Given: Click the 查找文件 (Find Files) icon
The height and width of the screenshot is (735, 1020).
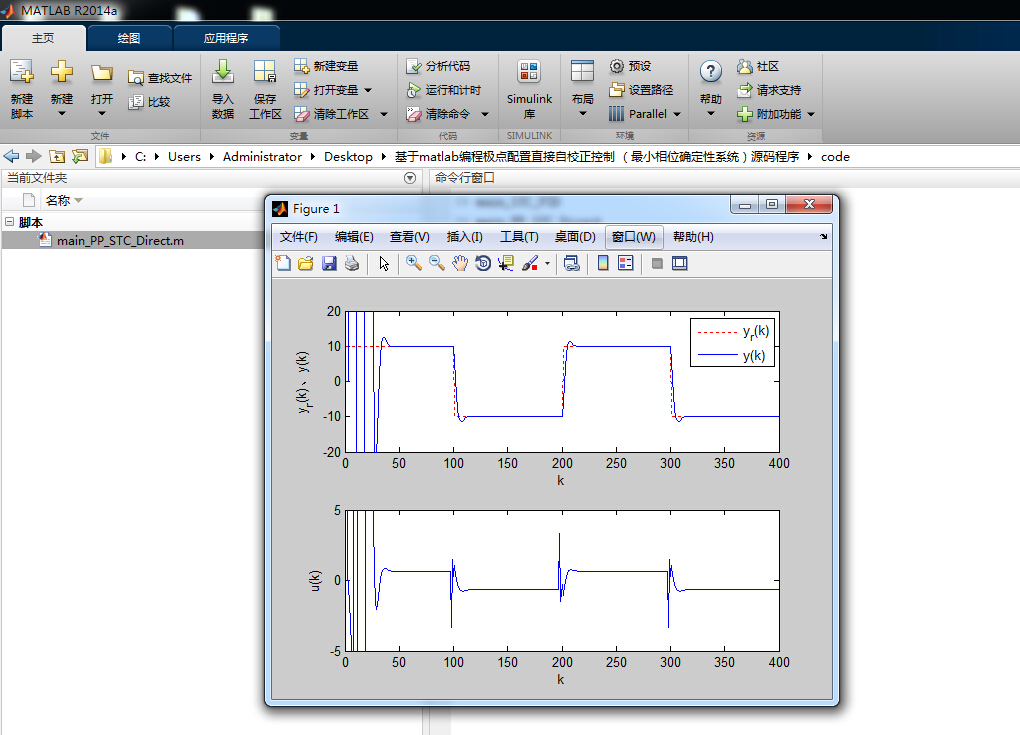Looking at the screenshot, I should point(135,78).
